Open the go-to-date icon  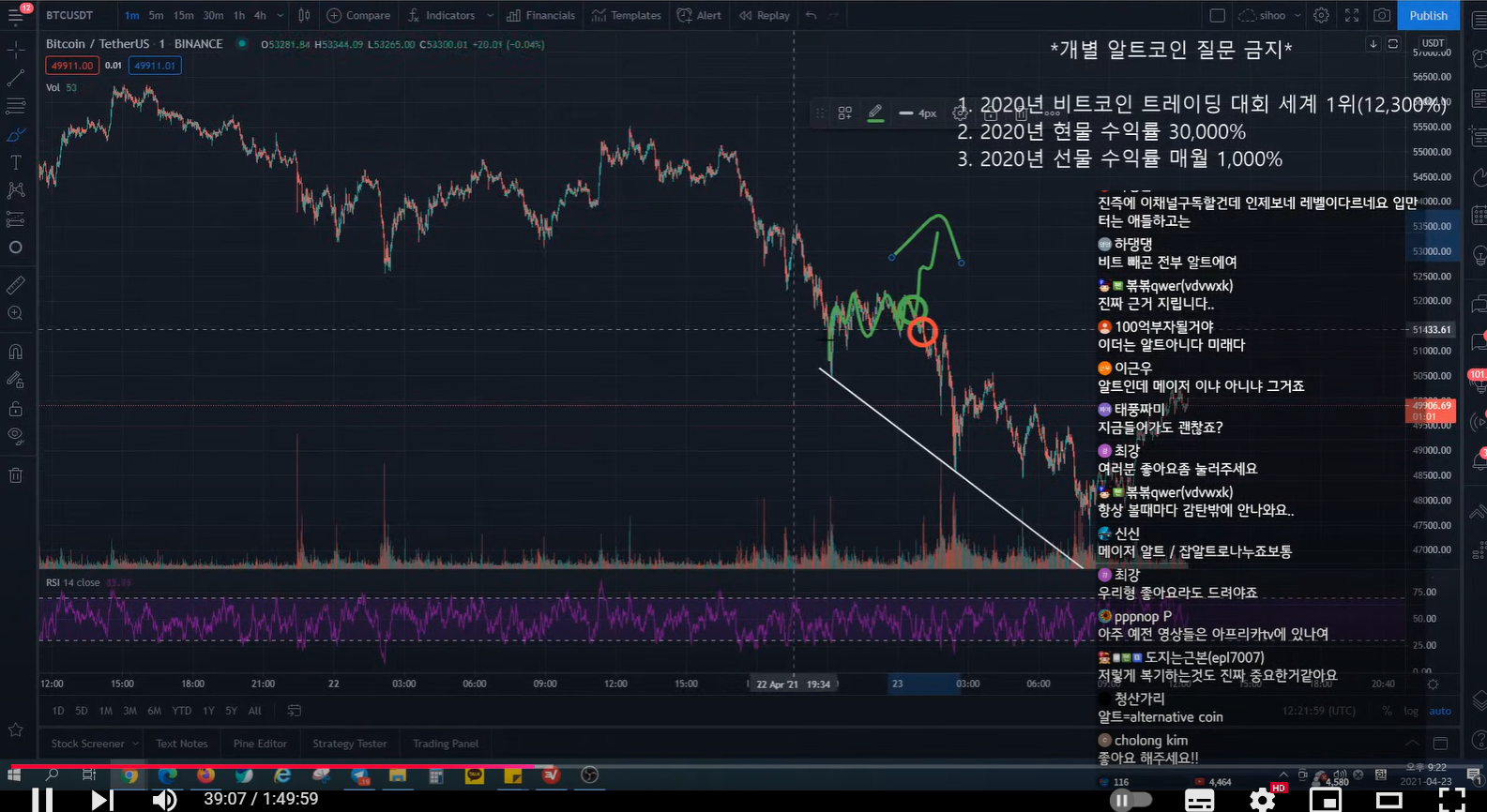coord(294,711)
